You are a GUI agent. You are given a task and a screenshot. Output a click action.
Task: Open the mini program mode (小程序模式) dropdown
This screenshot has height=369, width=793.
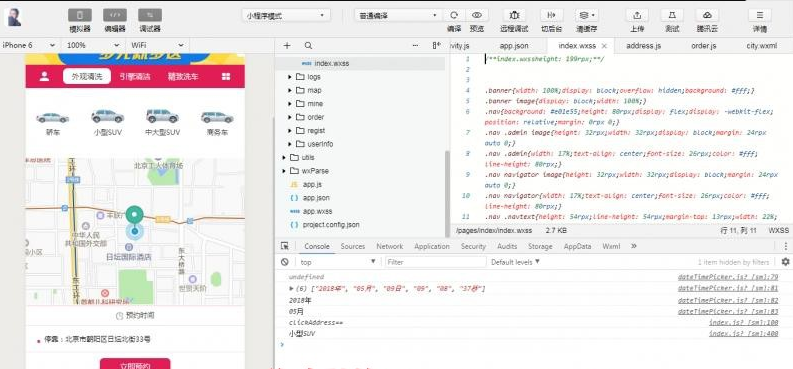286,16
